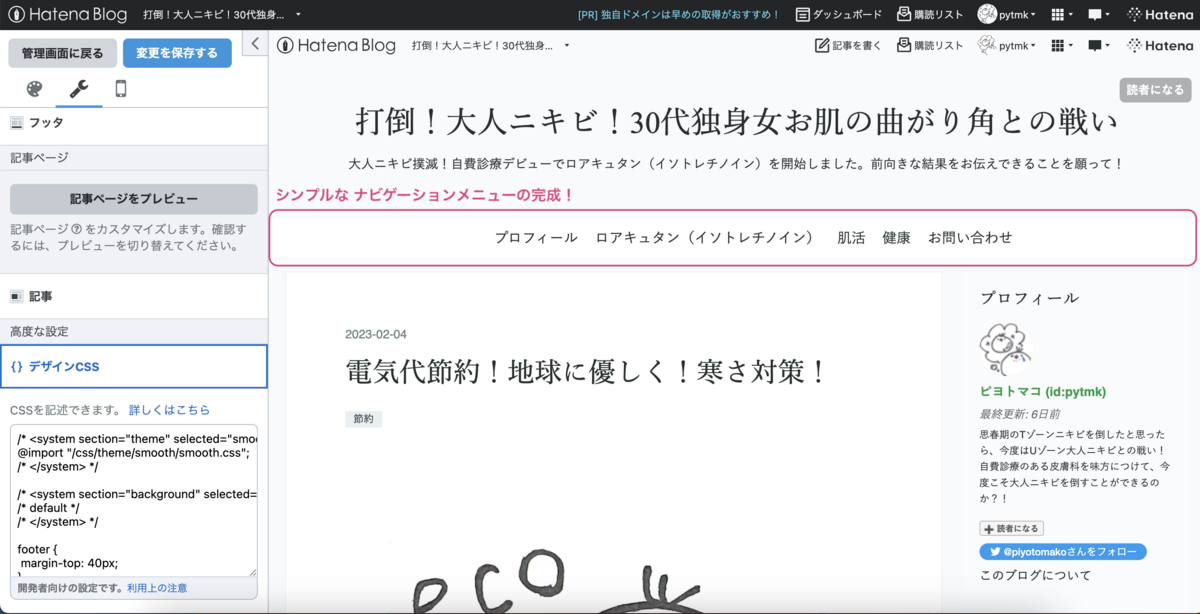Expand the フッタ section
This screenshot has height=614, width=1200.
(x=133, y=122)
